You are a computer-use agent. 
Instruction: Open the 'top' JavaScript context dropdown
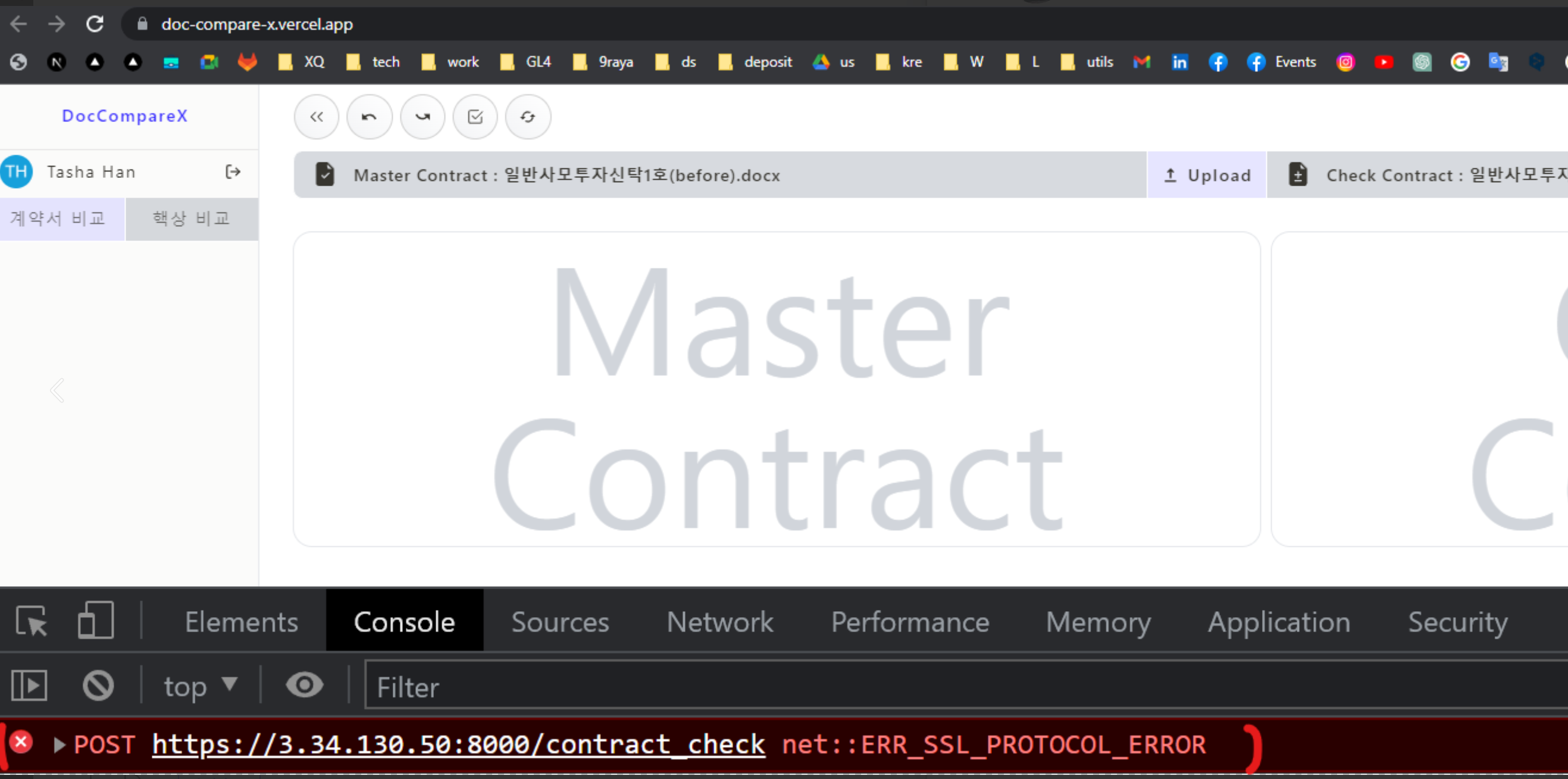pyautogui.click(x=201, y=686)
